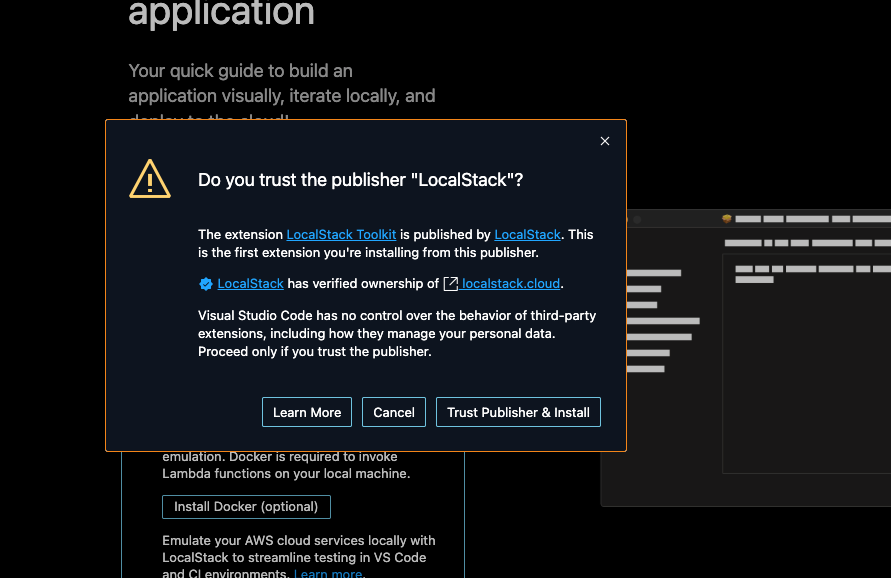The image size is (891, 578).
Task: Open the LocalStack link beside the verified badge
Action: coord(251,284)
